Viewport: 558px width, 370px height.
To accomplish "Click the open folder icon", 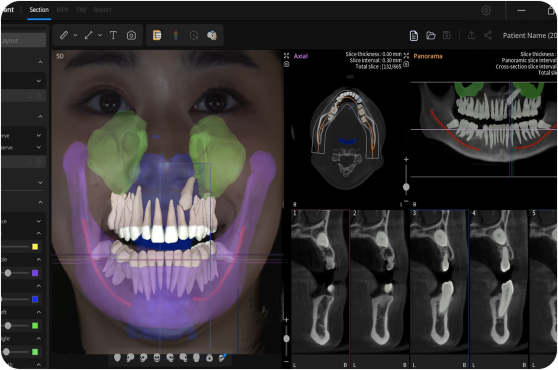I will coord(431,36).
